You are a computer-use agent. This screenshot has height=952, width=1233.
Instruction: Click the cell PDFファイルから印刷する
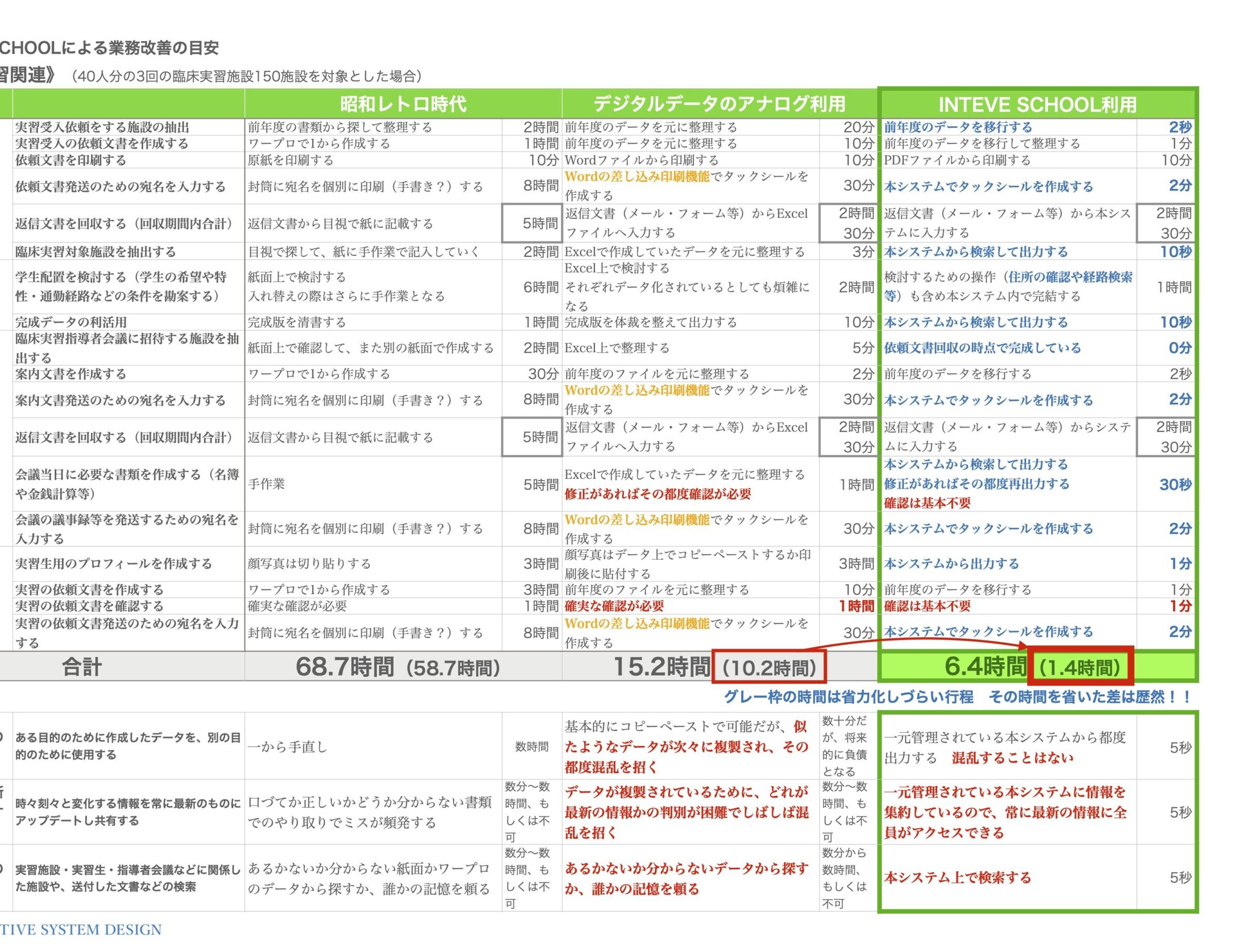(958, 161)
